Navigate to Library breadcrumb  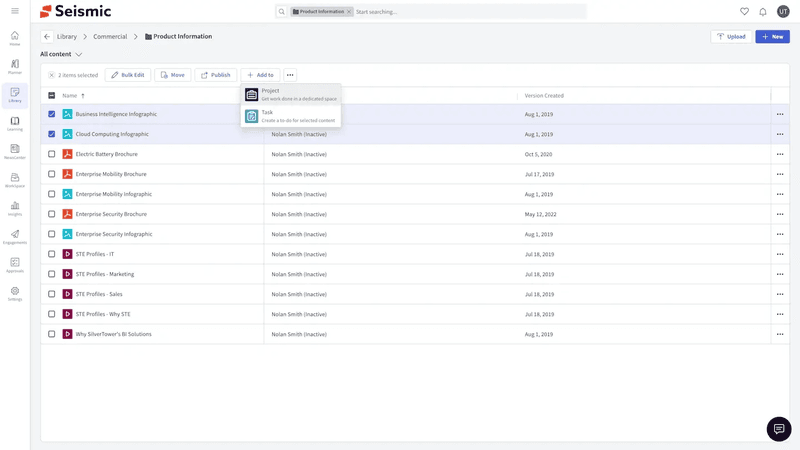coord(67,37)
